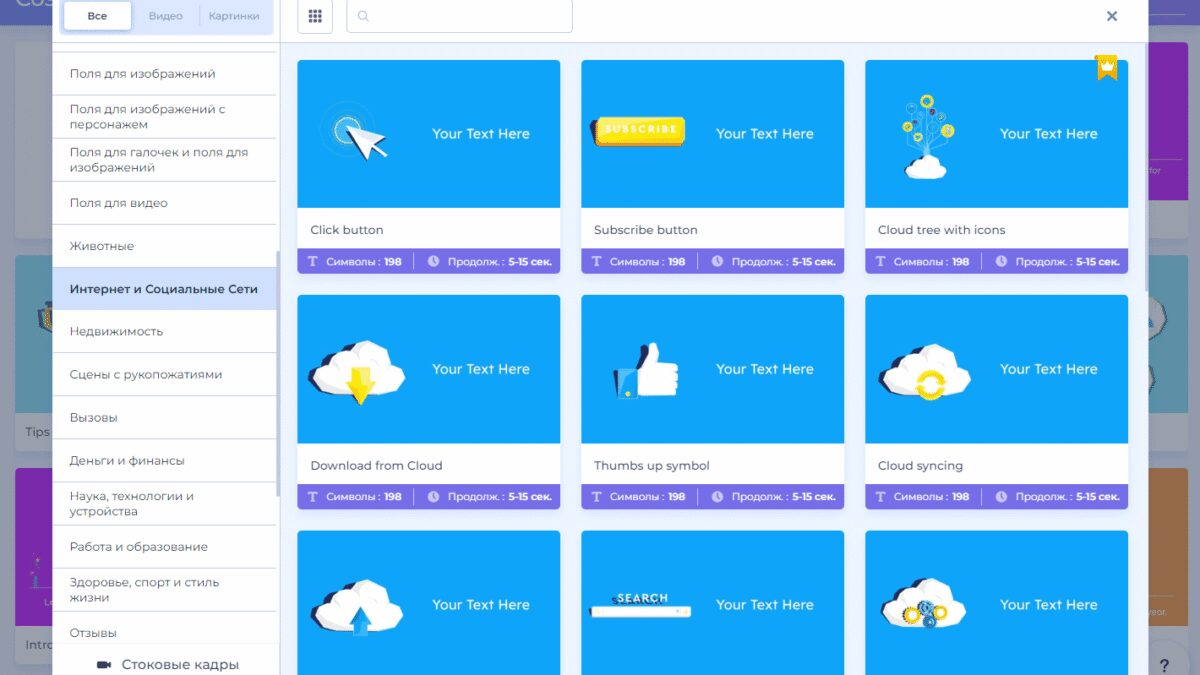Select the Download from Cloud scene
The image size is (1200, 675).
coord(428,369)
